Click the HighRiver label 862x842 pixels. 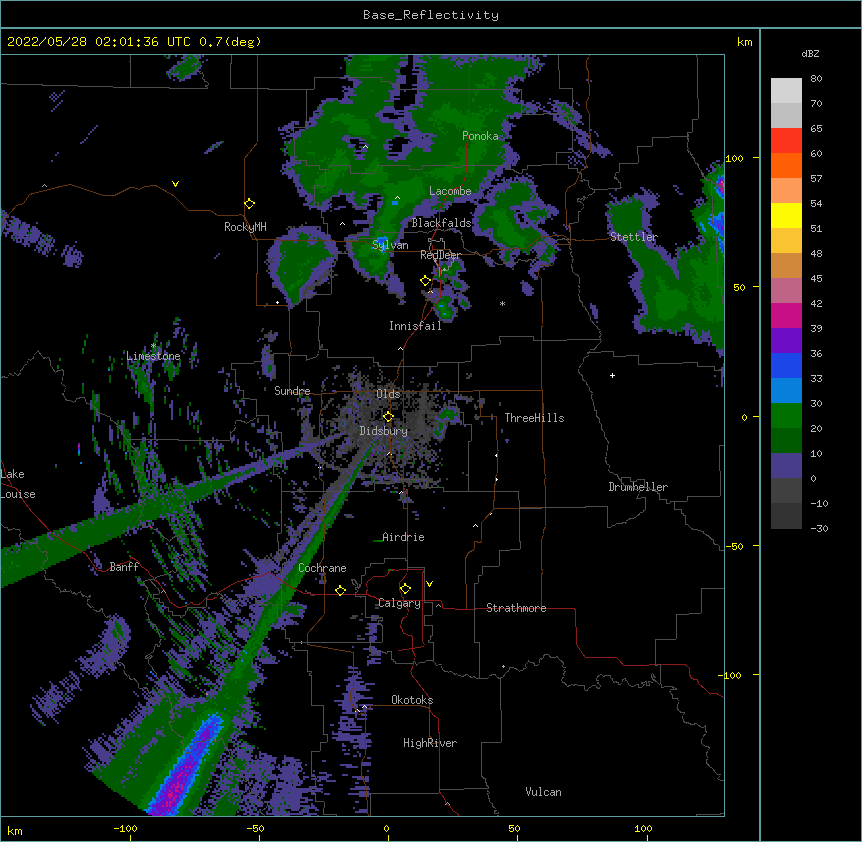pyautogui.click(x=430, y=743)
